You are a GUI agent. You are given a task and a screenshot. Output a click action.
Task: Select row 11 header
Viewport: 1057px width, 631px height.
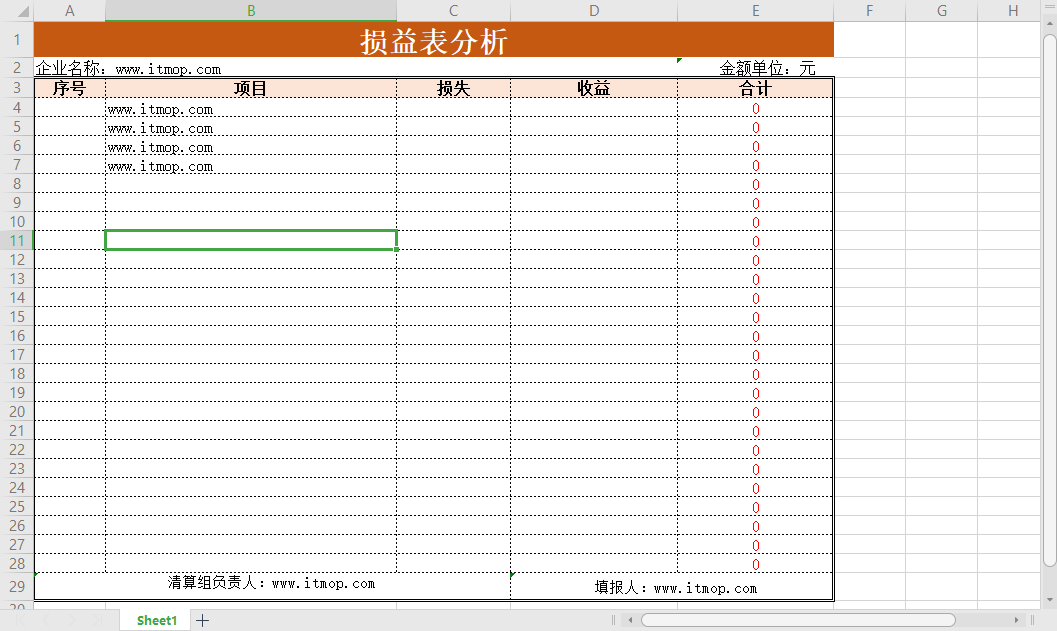pyautogui.click(x=16, y=241)
